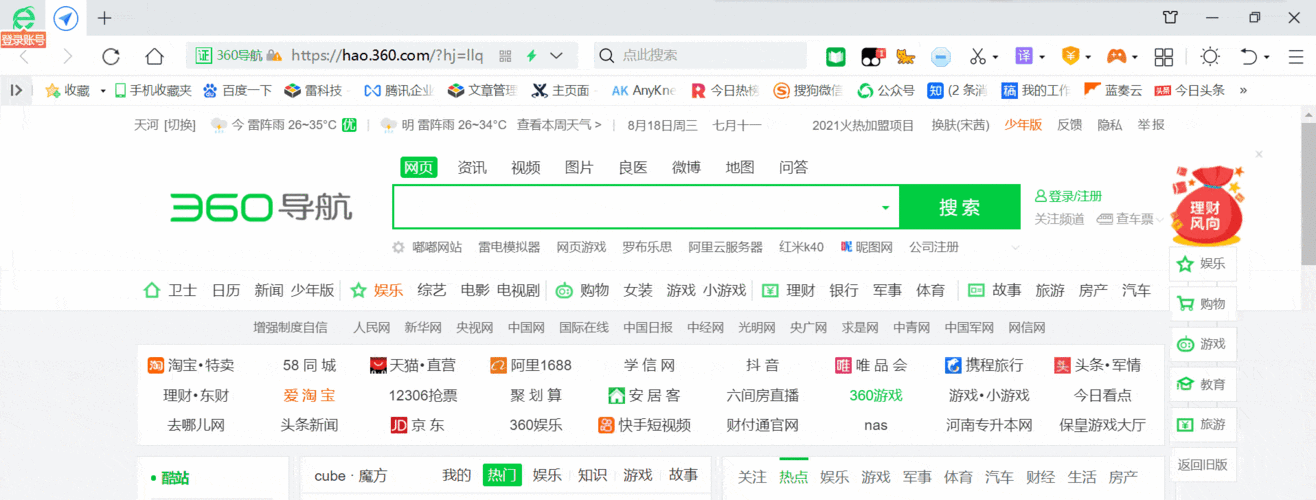Click the sidebar 购物 cart button
This screenshot has width=1316, height=500.
point(1203,304)
